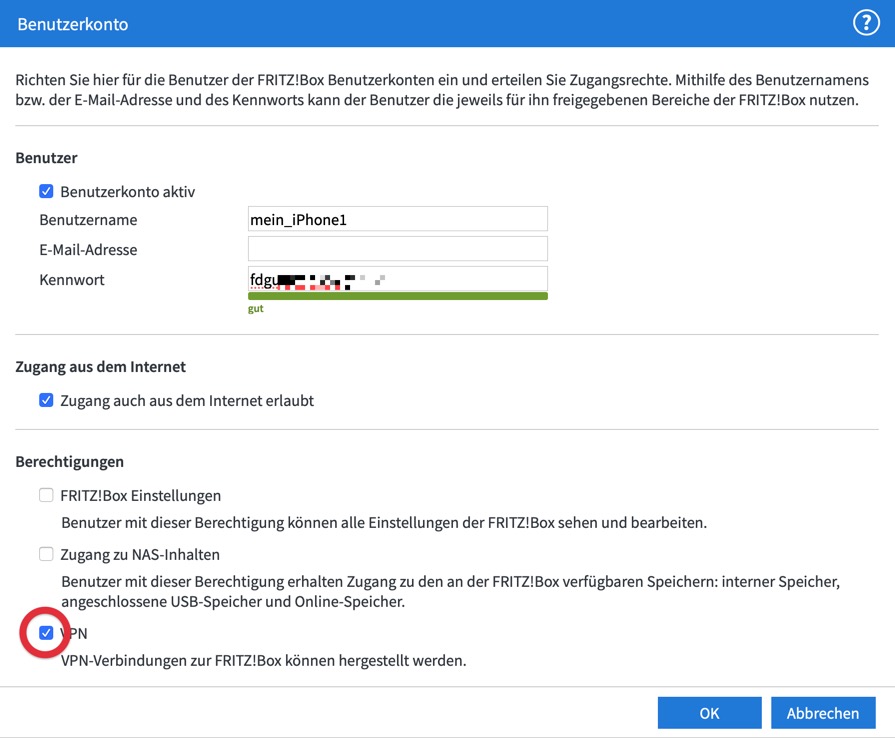Click the Benutzerkonto dialog title
Screen dimensions: 895x738
[x=73, y=23]
